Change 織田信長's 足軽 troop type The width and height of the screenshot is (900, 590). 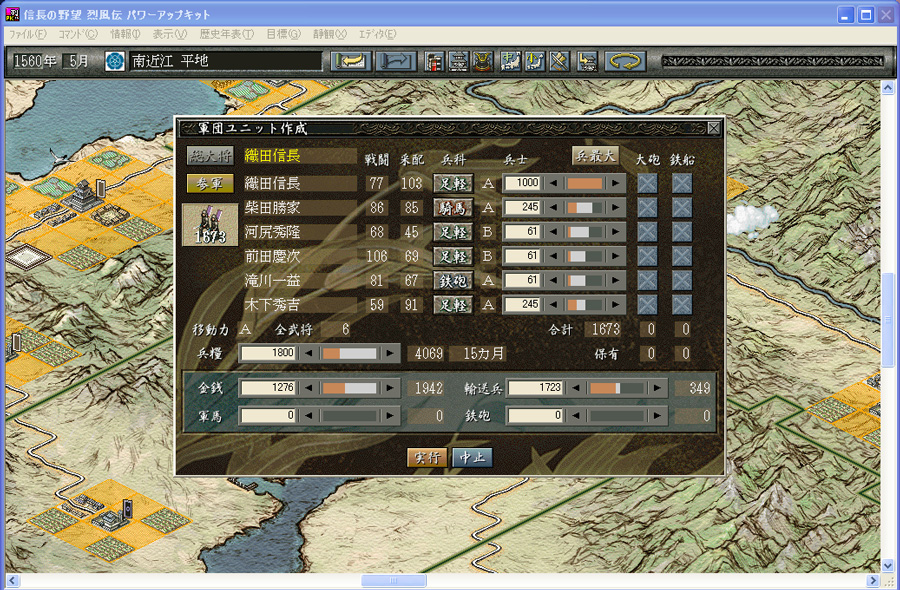coord(453,184)
